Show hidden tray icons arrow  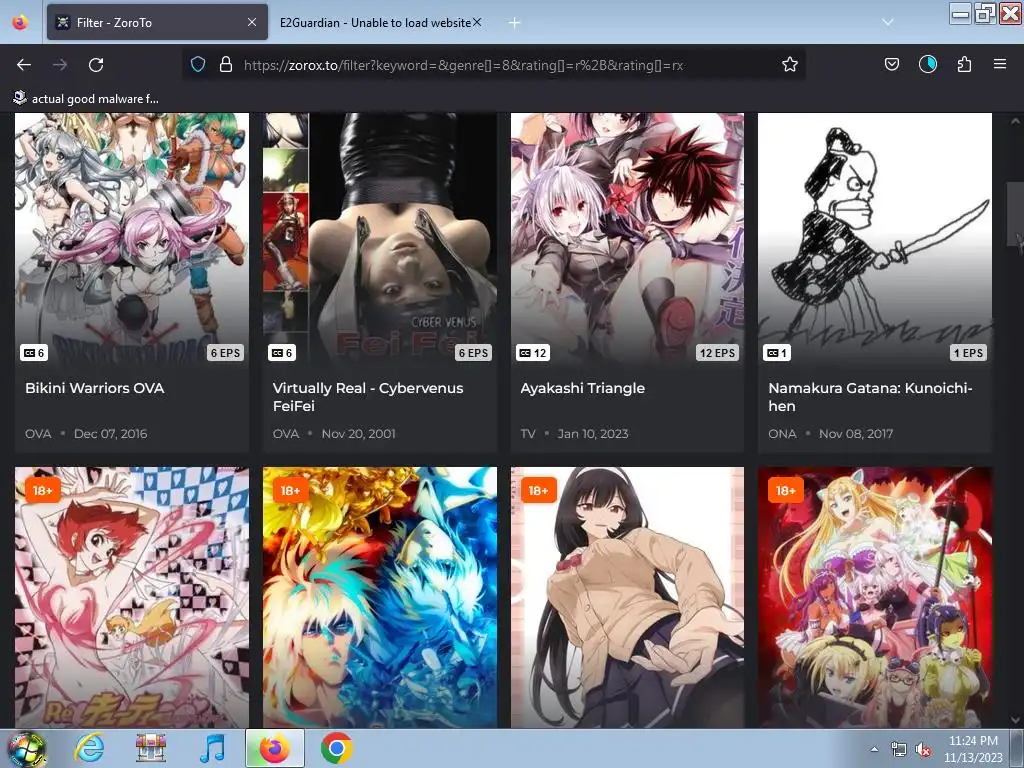pyautogui.click(x=874, y=749)
